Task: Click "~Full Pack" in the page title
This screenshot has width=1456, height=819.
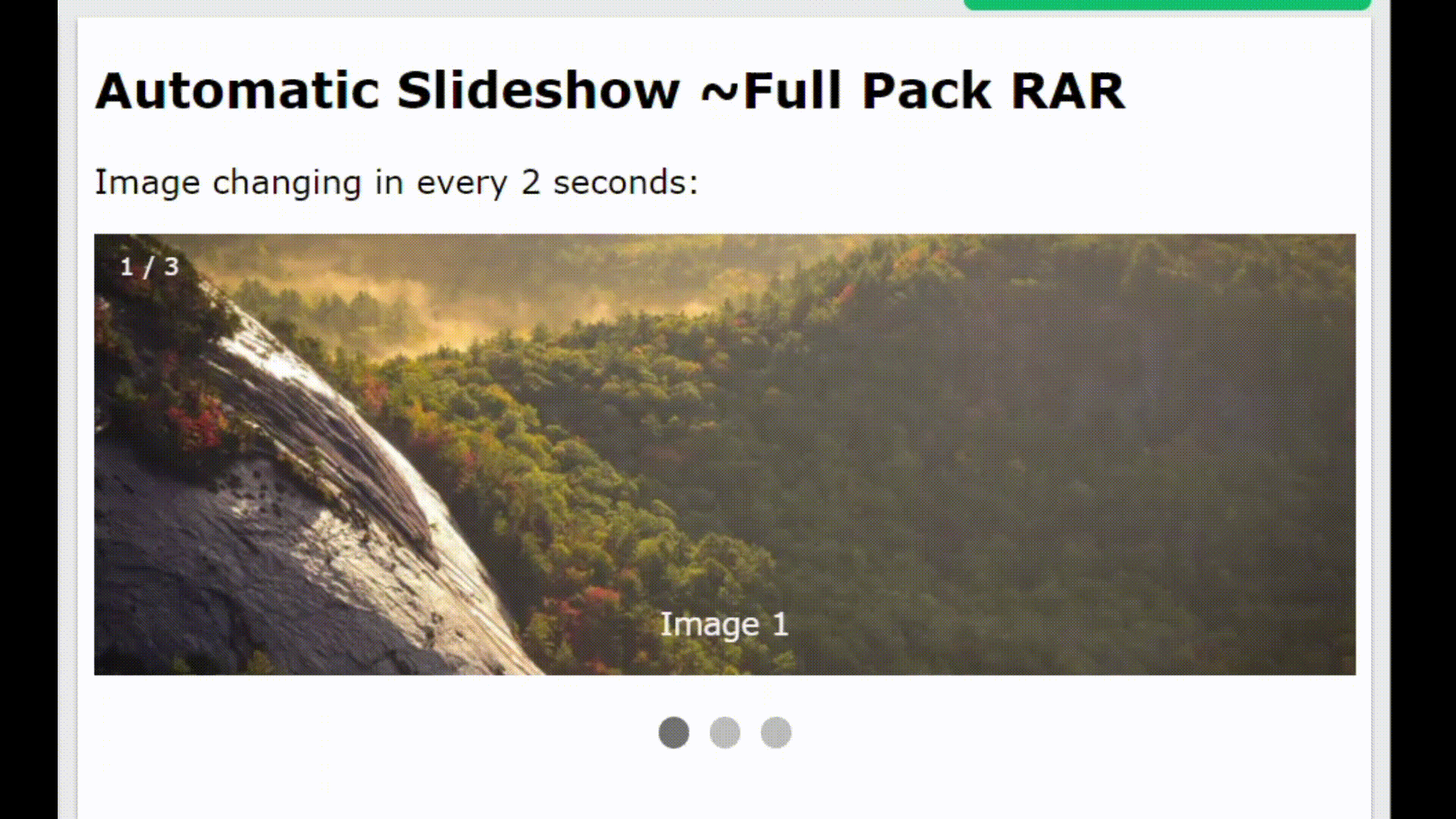Action: click(845, 90)
